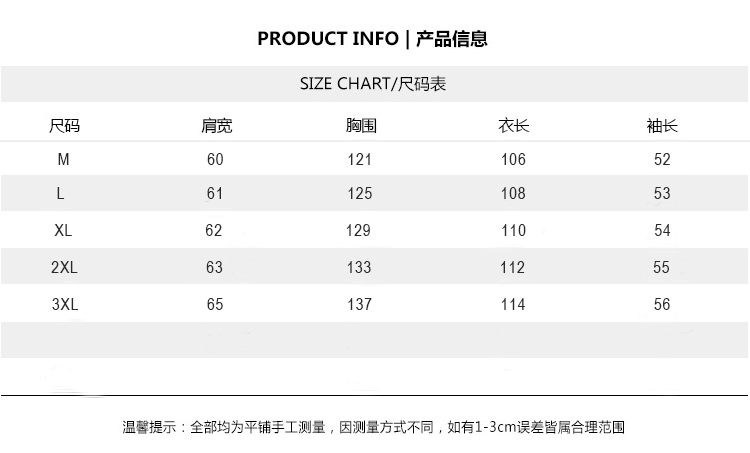Click garment length value 106

513,160
